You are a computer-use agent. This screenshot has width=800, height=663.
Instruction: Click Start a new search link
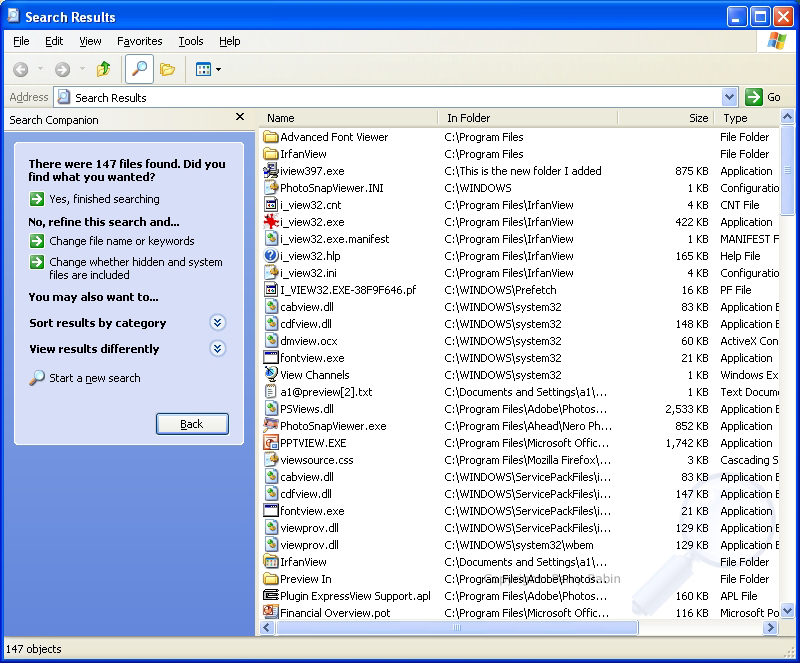click(94, 378)
